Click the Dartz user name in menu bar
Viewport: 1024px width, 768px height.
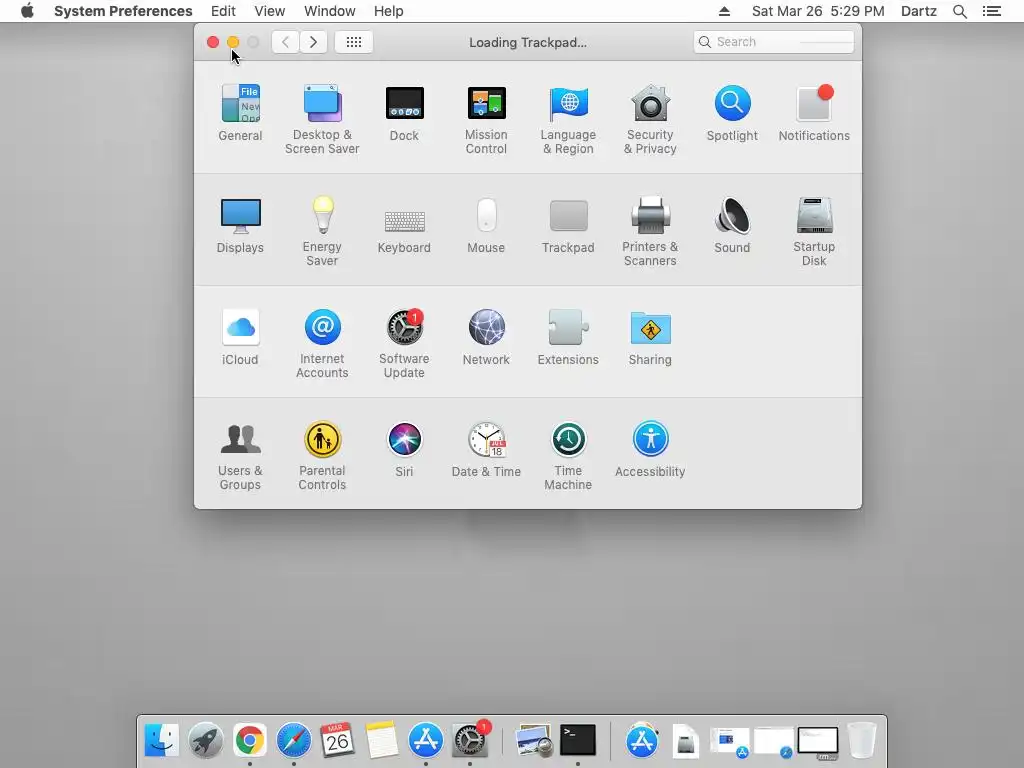pyautogui.click(x=918, y=11)
